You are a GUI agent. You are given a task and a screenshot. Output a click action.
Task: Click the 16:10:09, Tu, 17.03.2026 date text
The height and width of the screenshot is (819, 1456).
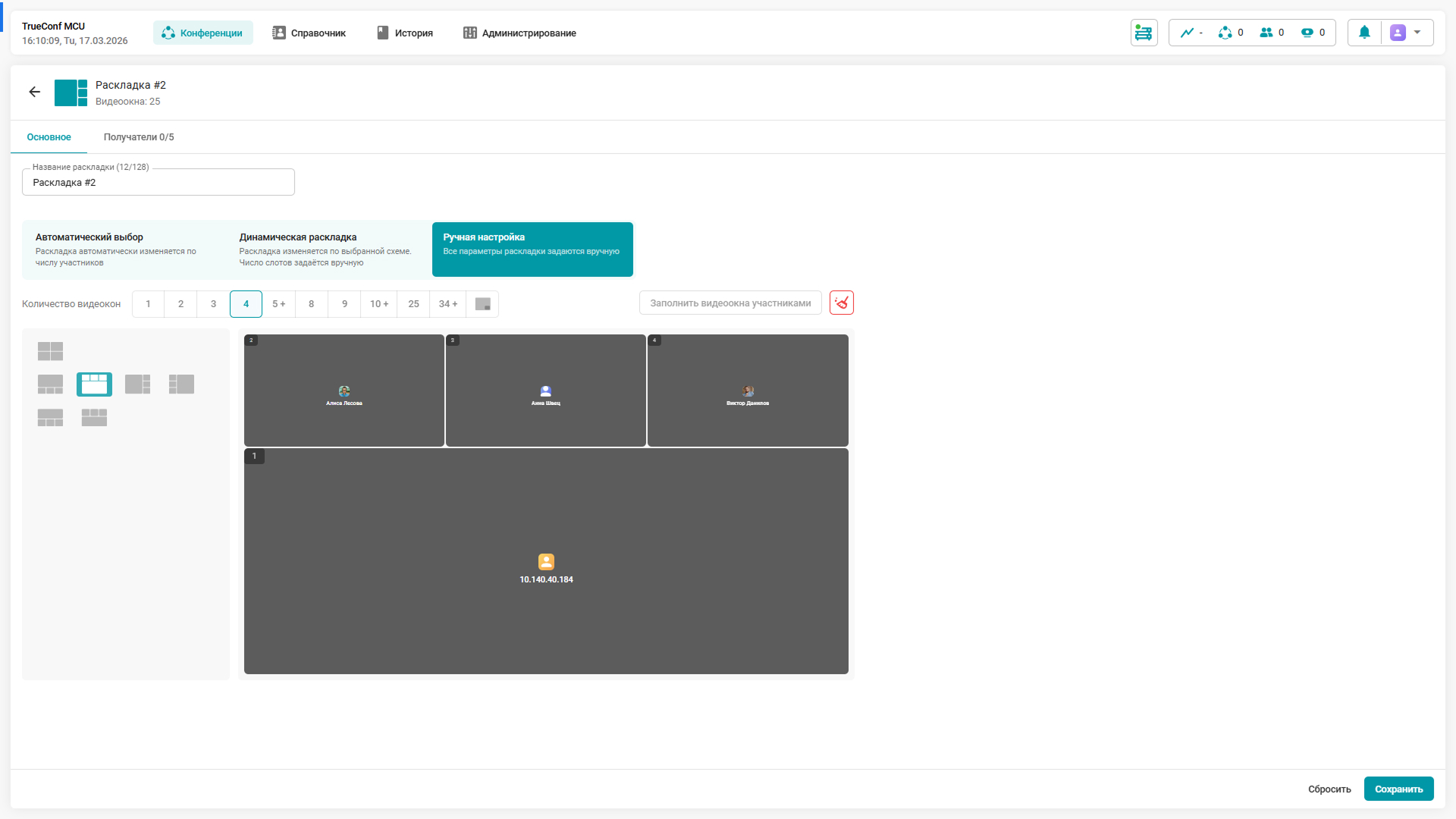pos(75,41)
